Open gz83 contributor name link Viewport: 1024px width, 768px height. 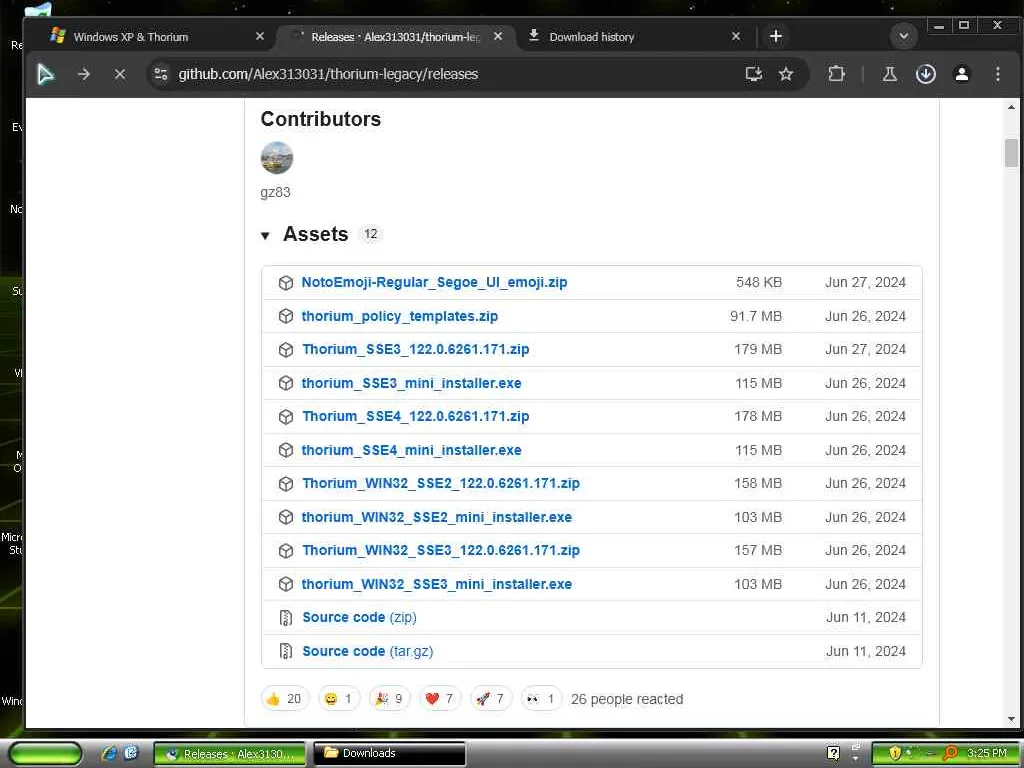[275, 193]
